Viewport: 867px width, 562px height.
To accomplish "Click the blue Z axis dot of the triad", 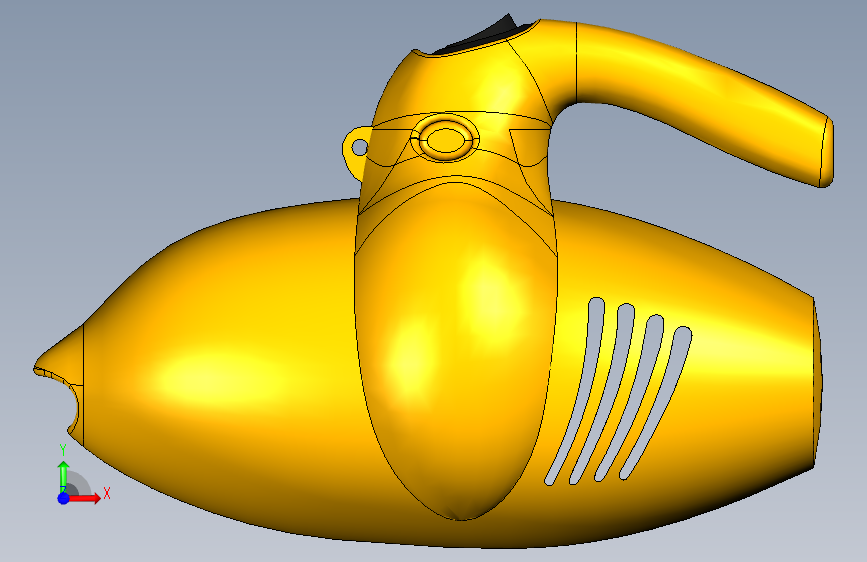I will coord(64,498).
